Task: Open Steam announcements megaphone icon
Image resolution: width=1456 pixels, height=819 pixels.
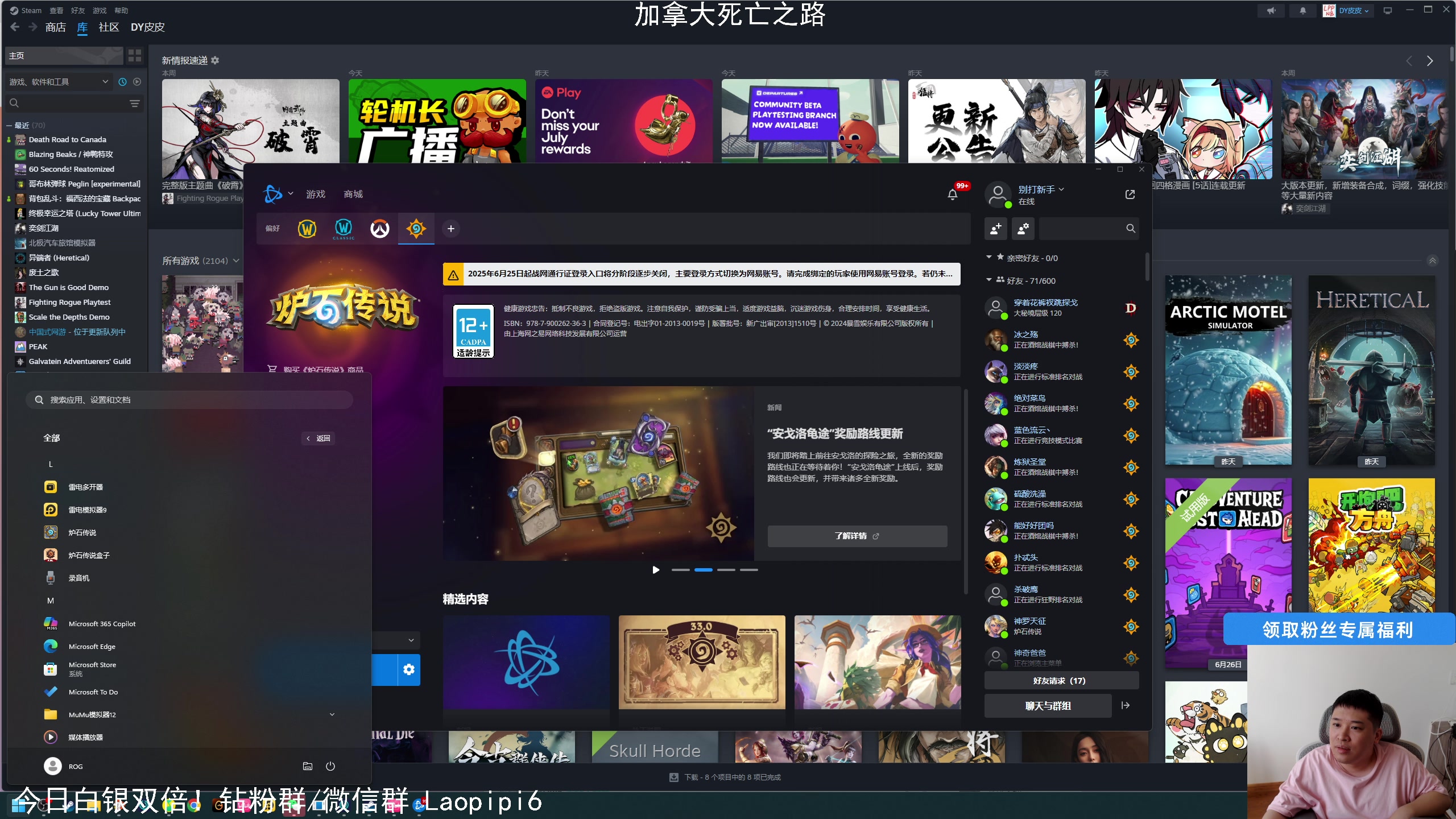Action: 1271,10
